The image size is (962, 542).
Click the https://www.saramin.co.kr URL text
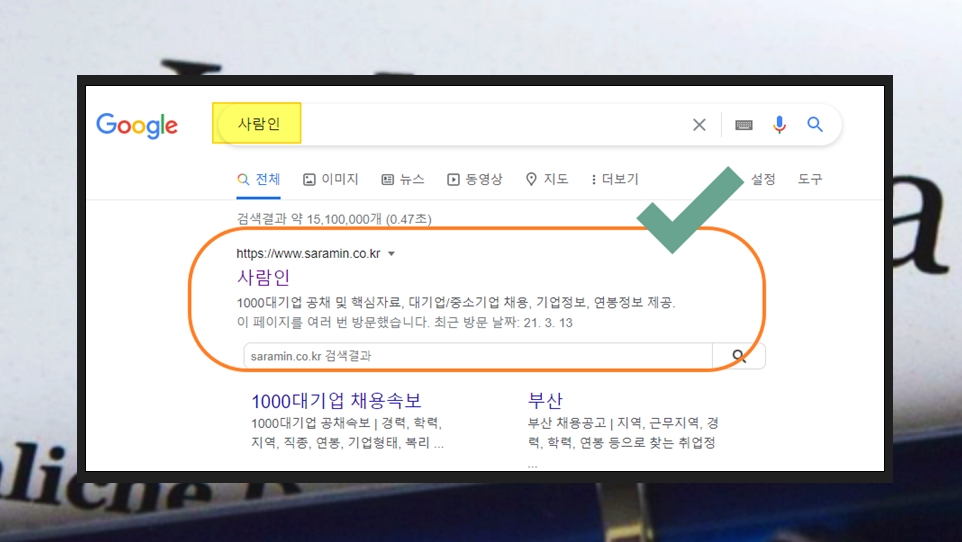[x=308, y=254]
